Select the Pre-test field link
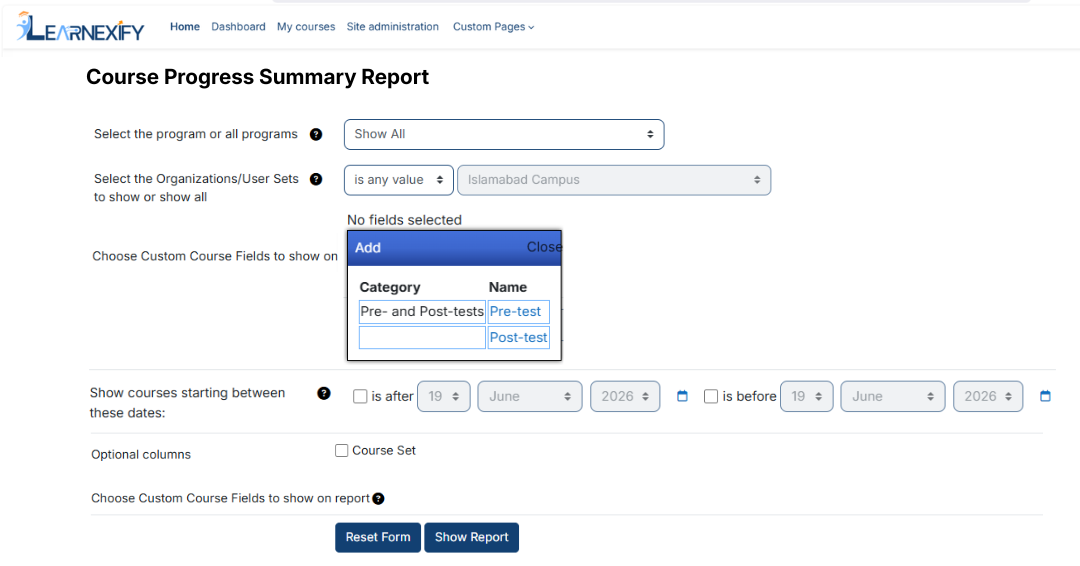 click(515, 312)
